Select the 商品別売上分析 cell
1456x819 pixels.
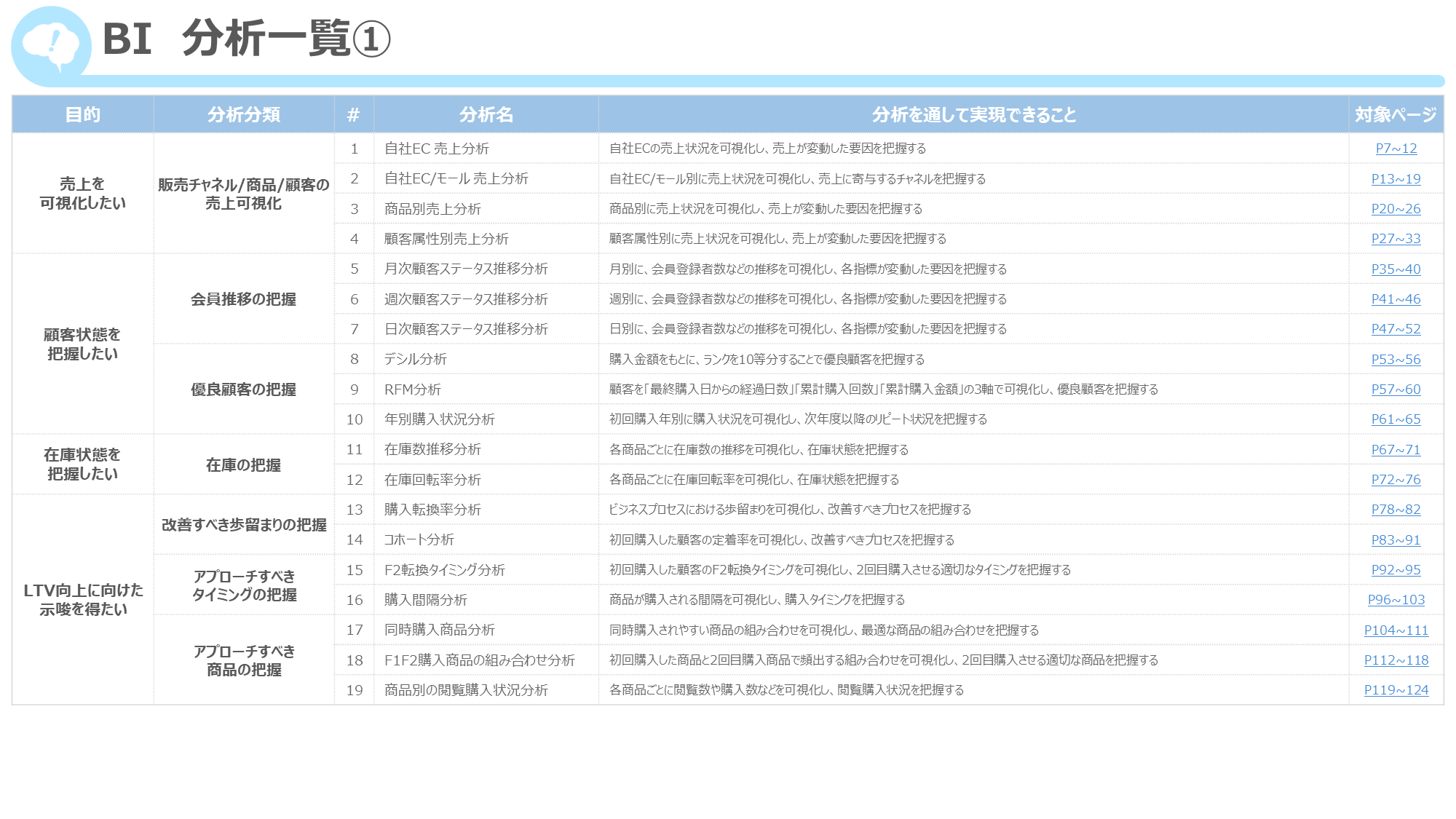[x=486, y=209]
